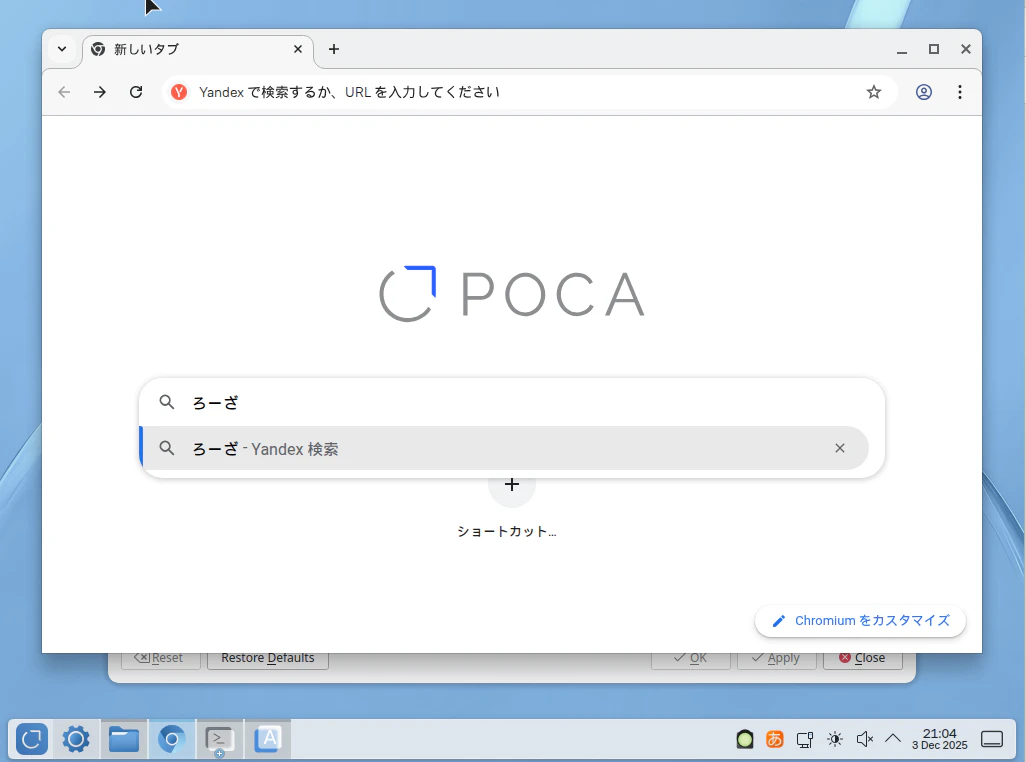Screen dimensions: 1026x762
Task: Open the POCA start menu launcher
Action: pyautogui.click(x=31, y=739)
